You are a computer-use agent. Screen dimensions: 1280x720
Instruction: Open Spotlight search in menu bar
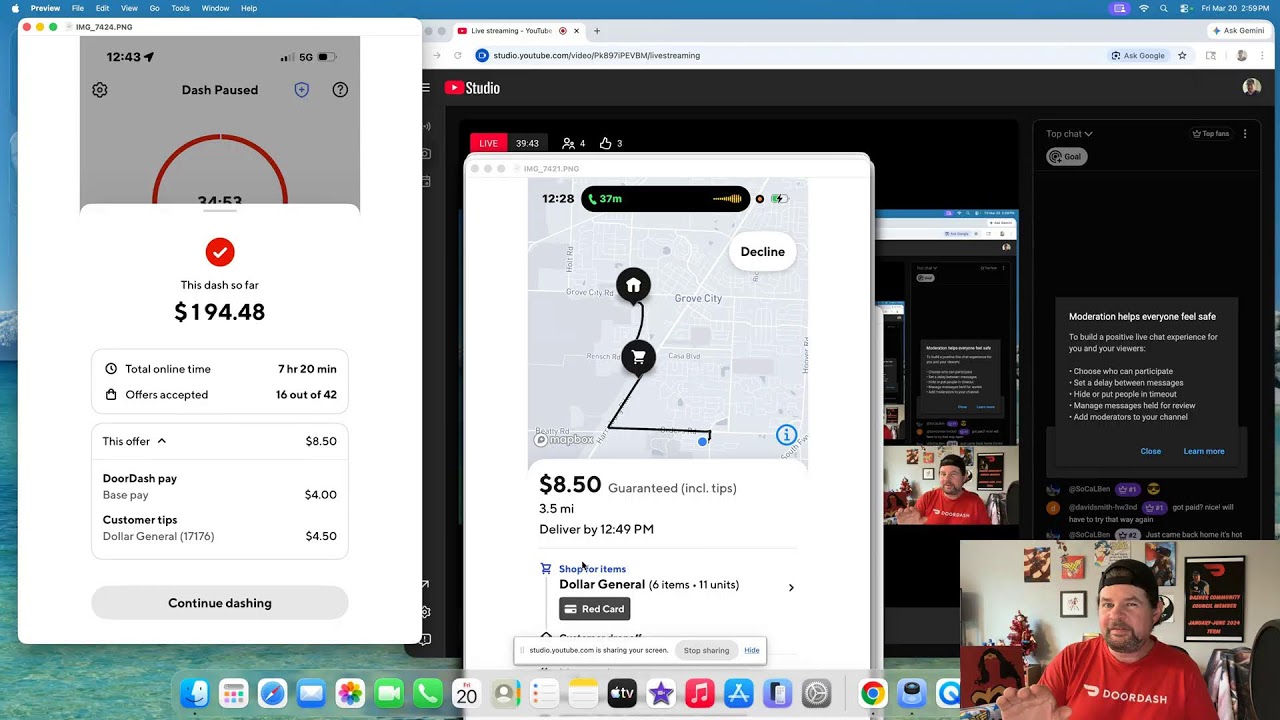[1164, 8]
